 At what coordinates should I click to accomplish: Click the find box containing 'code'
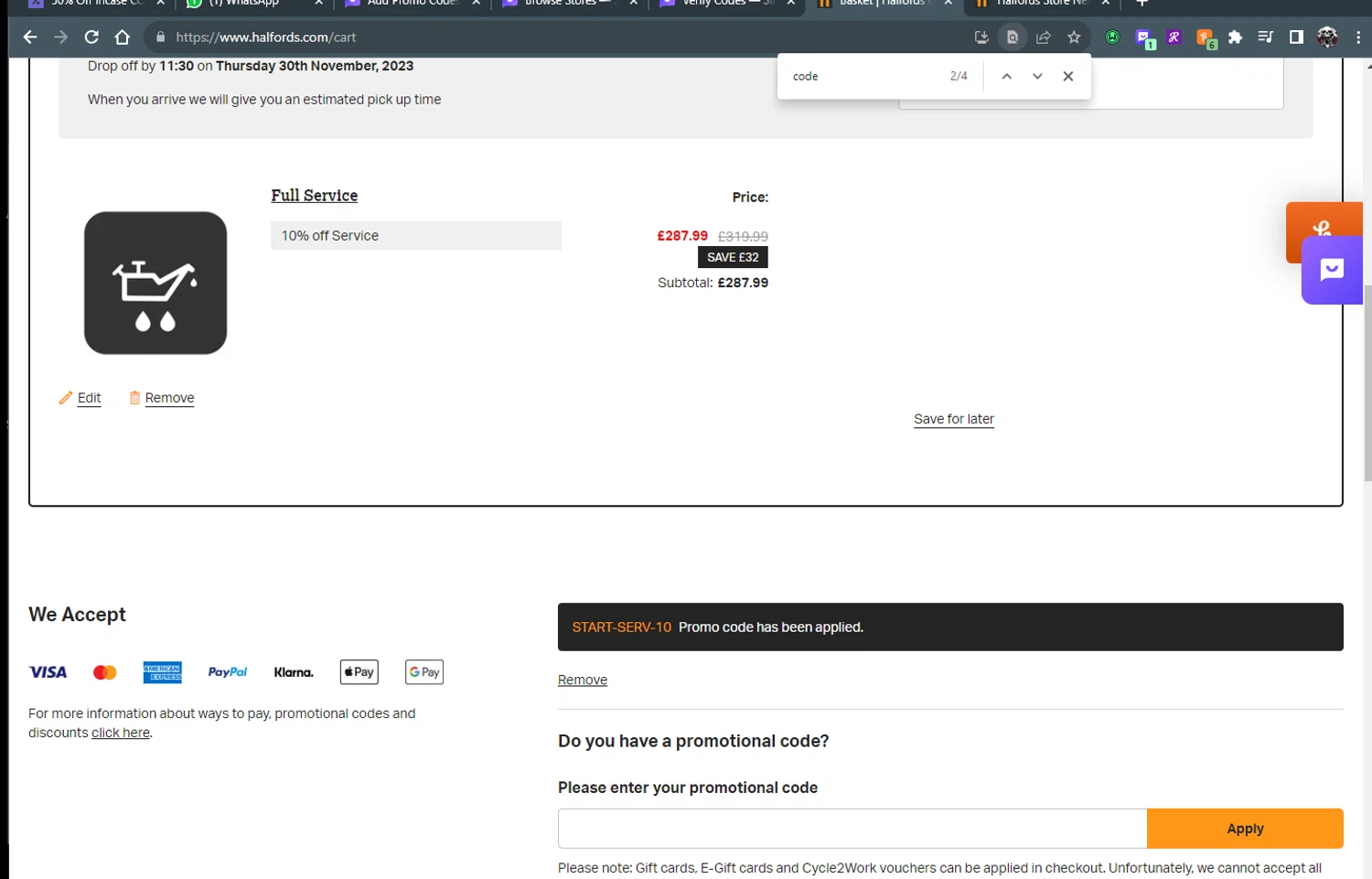[x=864, y=77]
